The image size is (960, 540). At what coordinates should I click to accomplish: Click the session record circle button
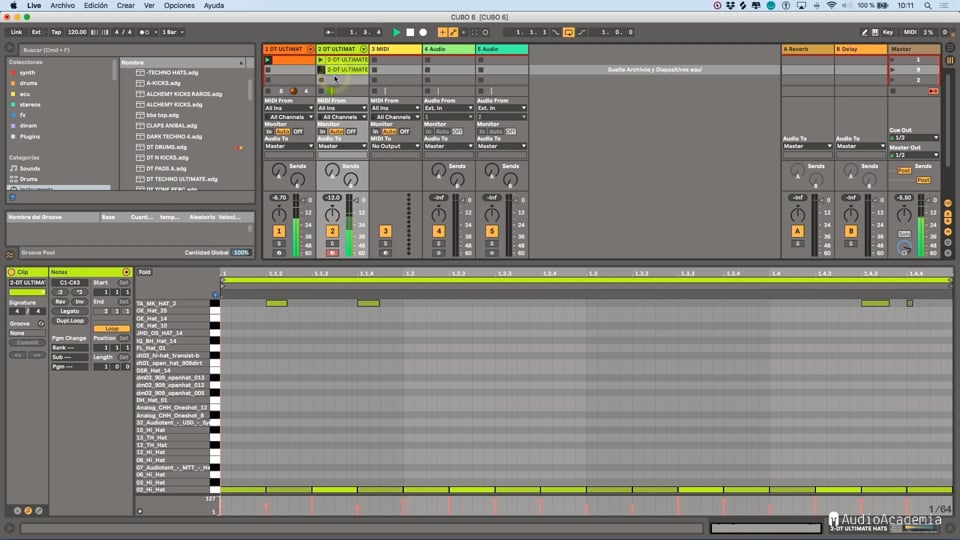(486, 32)
